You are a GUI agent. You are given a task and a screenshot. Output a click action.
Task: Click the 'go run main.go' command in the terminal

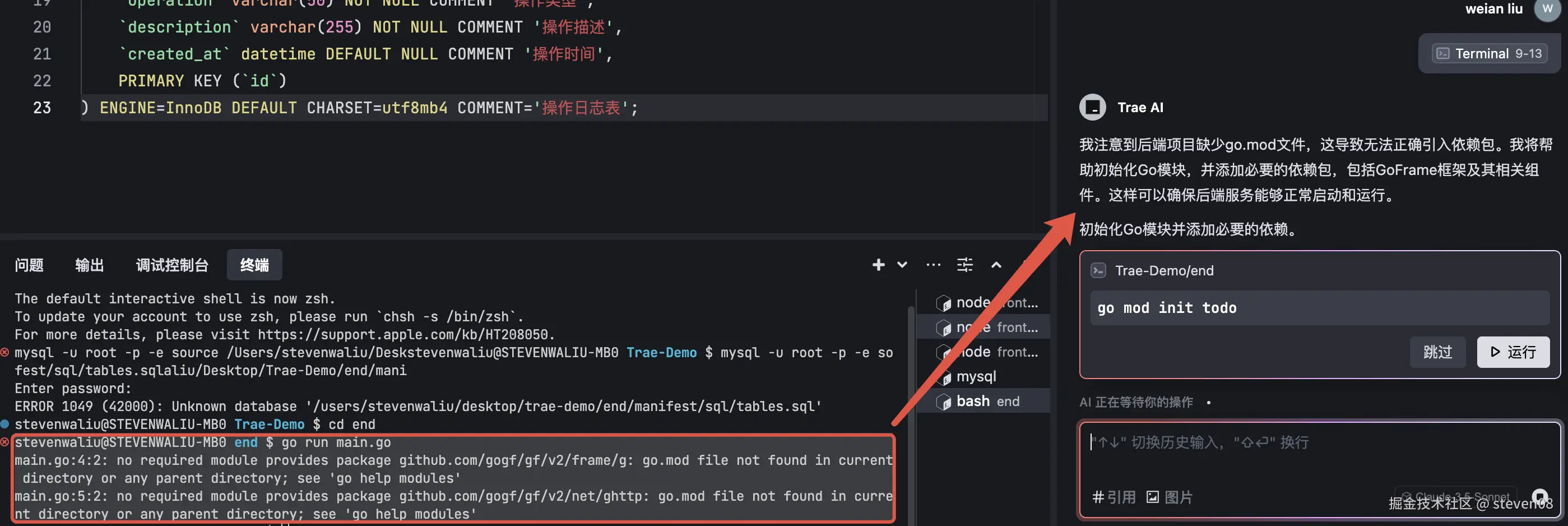point(336,442)
